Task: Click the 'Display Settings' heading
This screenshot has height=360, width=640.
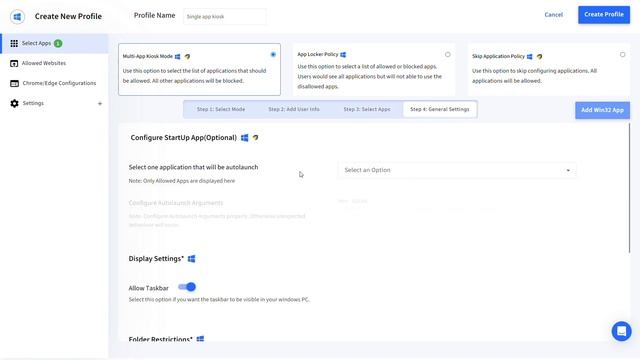Action: [x=156, y=259]
